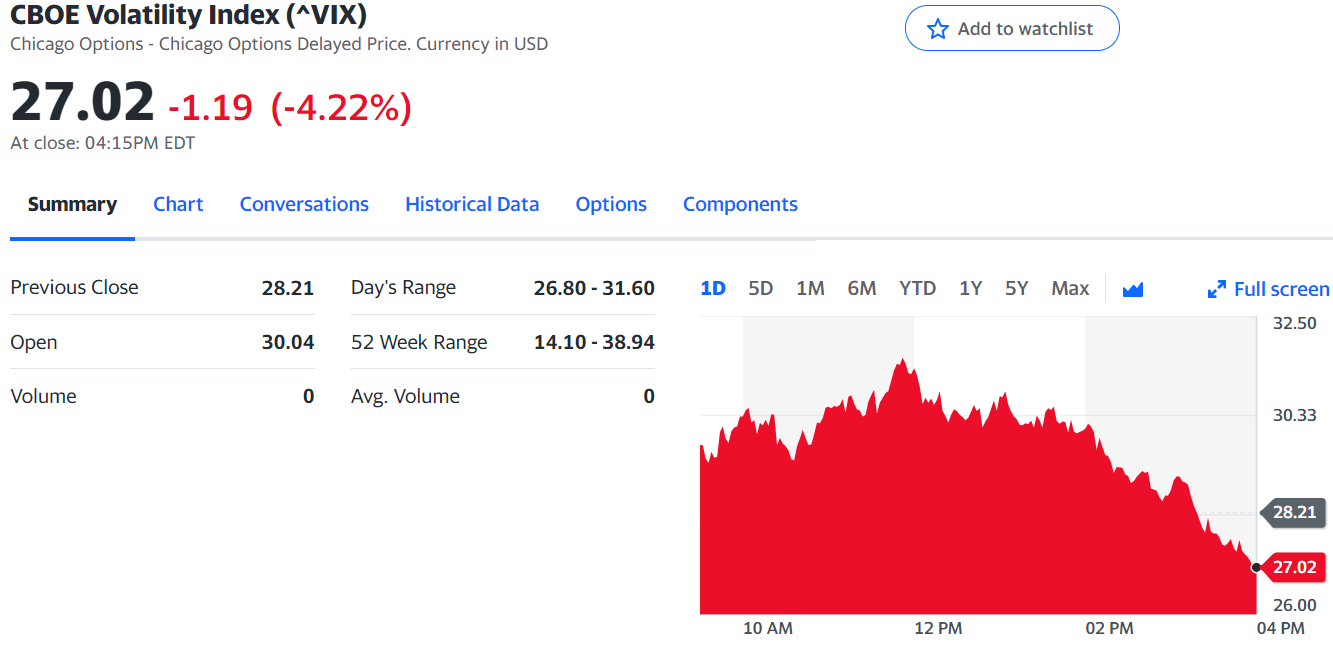Click the Day's Range value 26.80 - 31.60

pyautogui.click(x=594, y=288)
